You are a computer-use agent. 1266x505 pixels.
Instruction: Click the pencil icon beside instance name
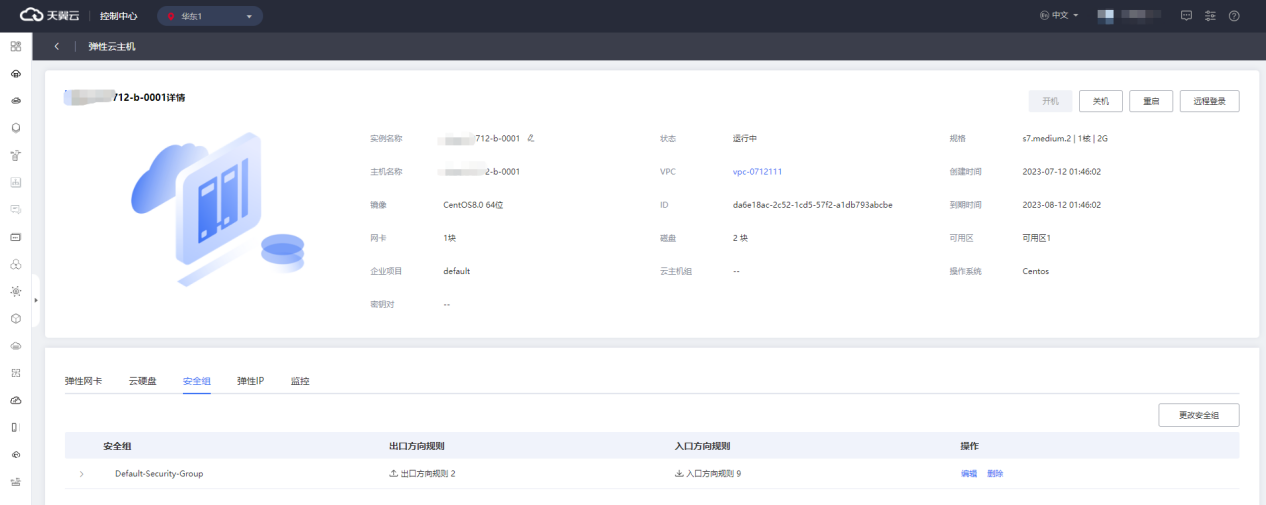pyautogui.click(x=531, y=138)
